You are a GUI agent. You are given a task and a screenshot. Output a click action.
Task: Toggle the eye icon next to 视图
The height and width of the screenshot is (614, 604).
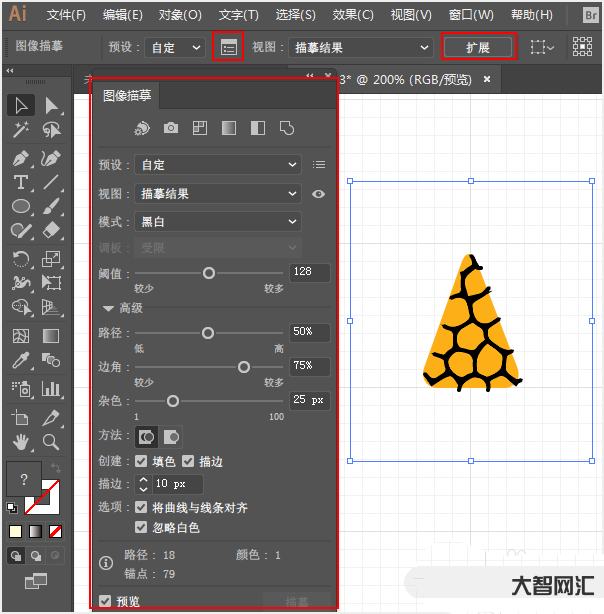click(x=318, y=194)
